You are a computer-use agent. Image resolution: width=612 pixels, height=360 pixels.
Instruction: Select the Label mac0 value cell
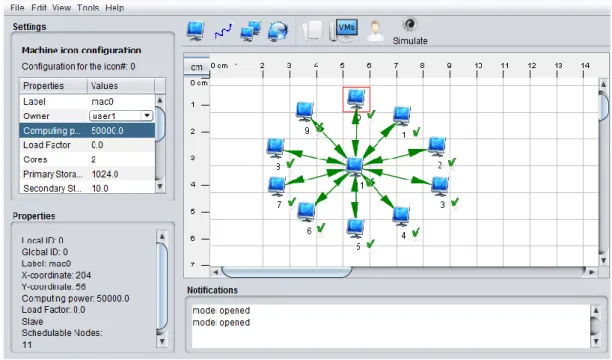coord(121,102)
